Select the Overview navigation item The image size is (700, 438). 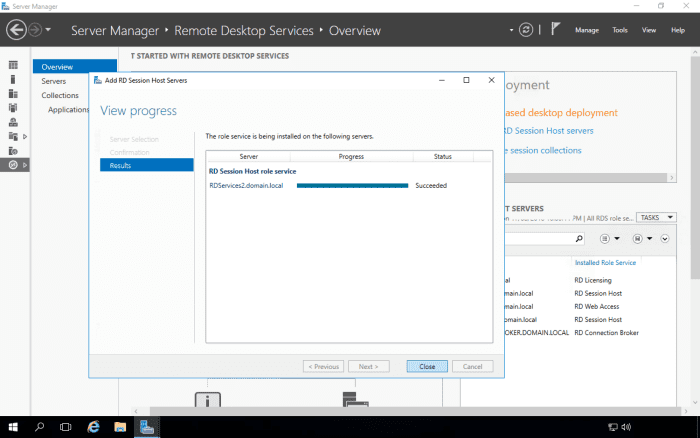(75, 67)
